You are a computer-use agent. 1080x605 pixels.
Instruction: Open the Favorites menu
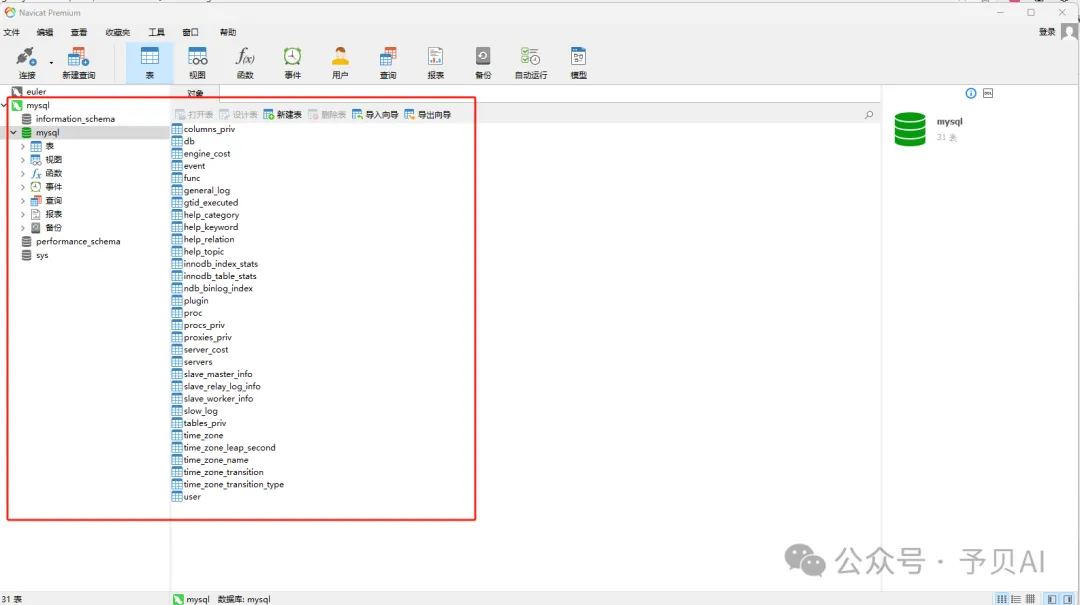click(118, 32)
